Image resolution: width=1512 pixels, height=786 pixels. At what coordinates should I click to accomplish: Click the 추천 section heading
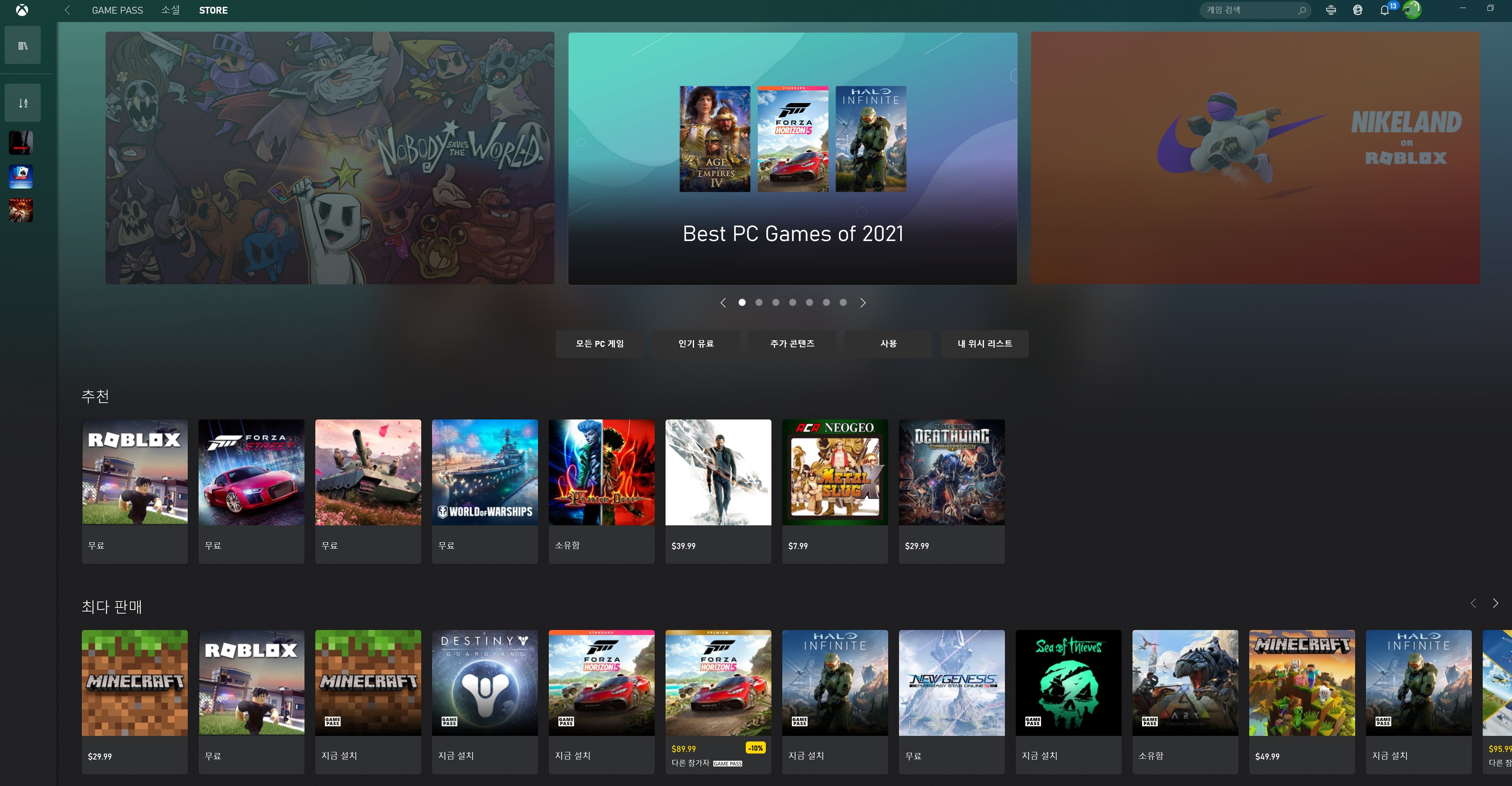95,396
